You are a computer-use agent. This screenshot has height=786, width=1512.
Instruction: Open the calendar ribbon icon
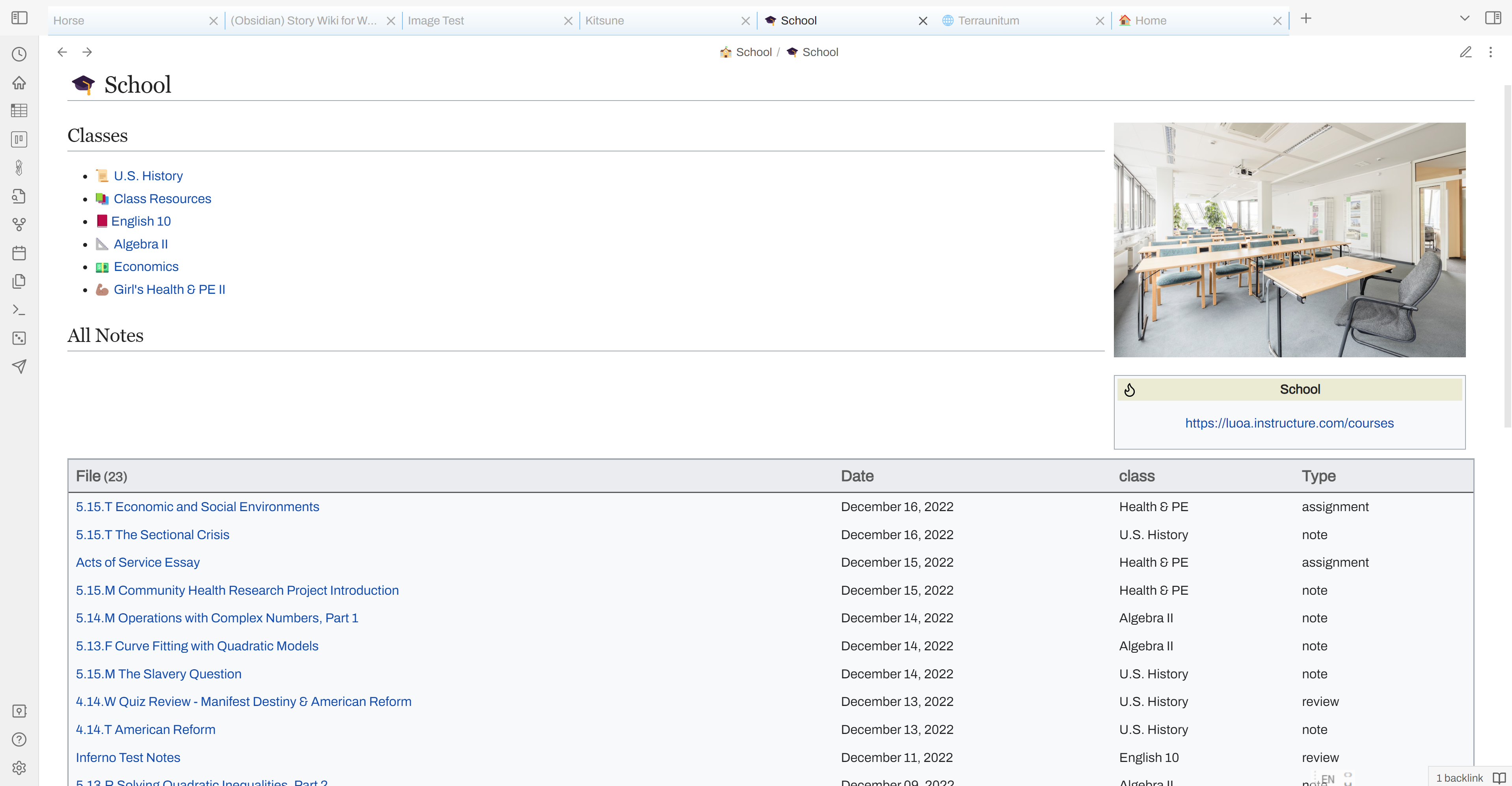(19, 253)
